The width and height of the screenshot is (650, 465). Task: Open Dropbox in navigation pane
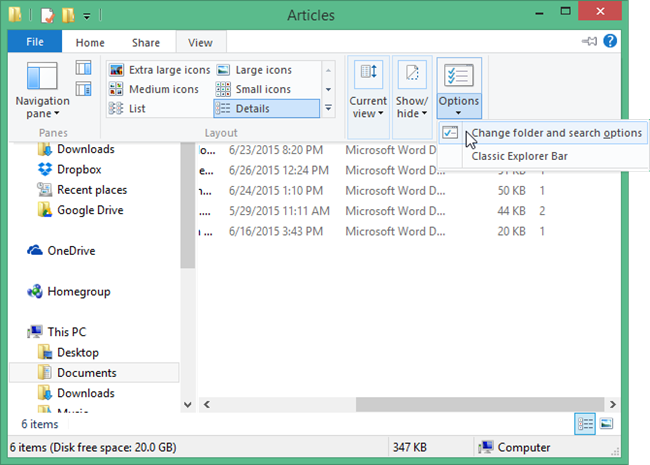point(79,170)
